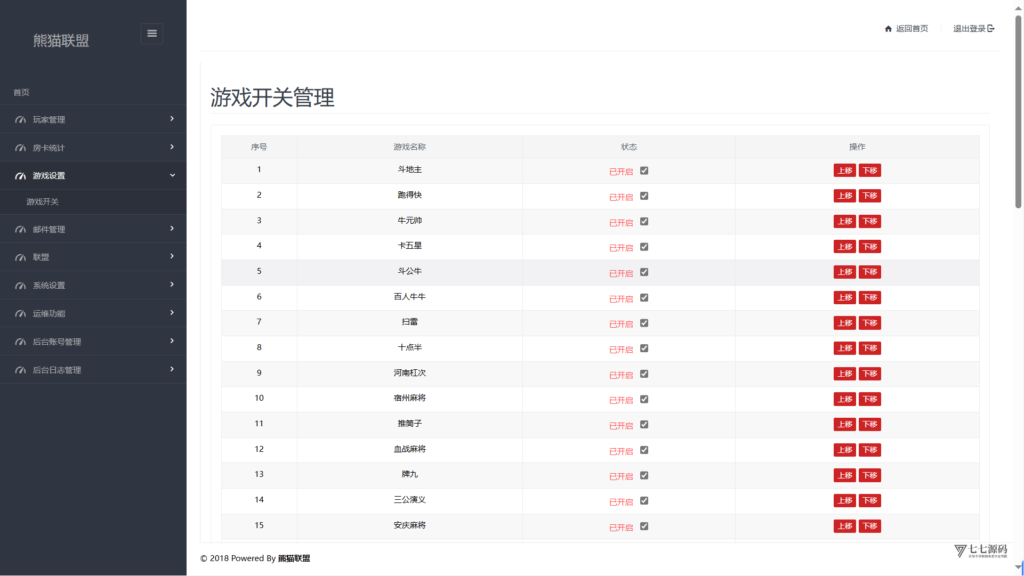Open the 首页 sidebar item

coord(22,93)
